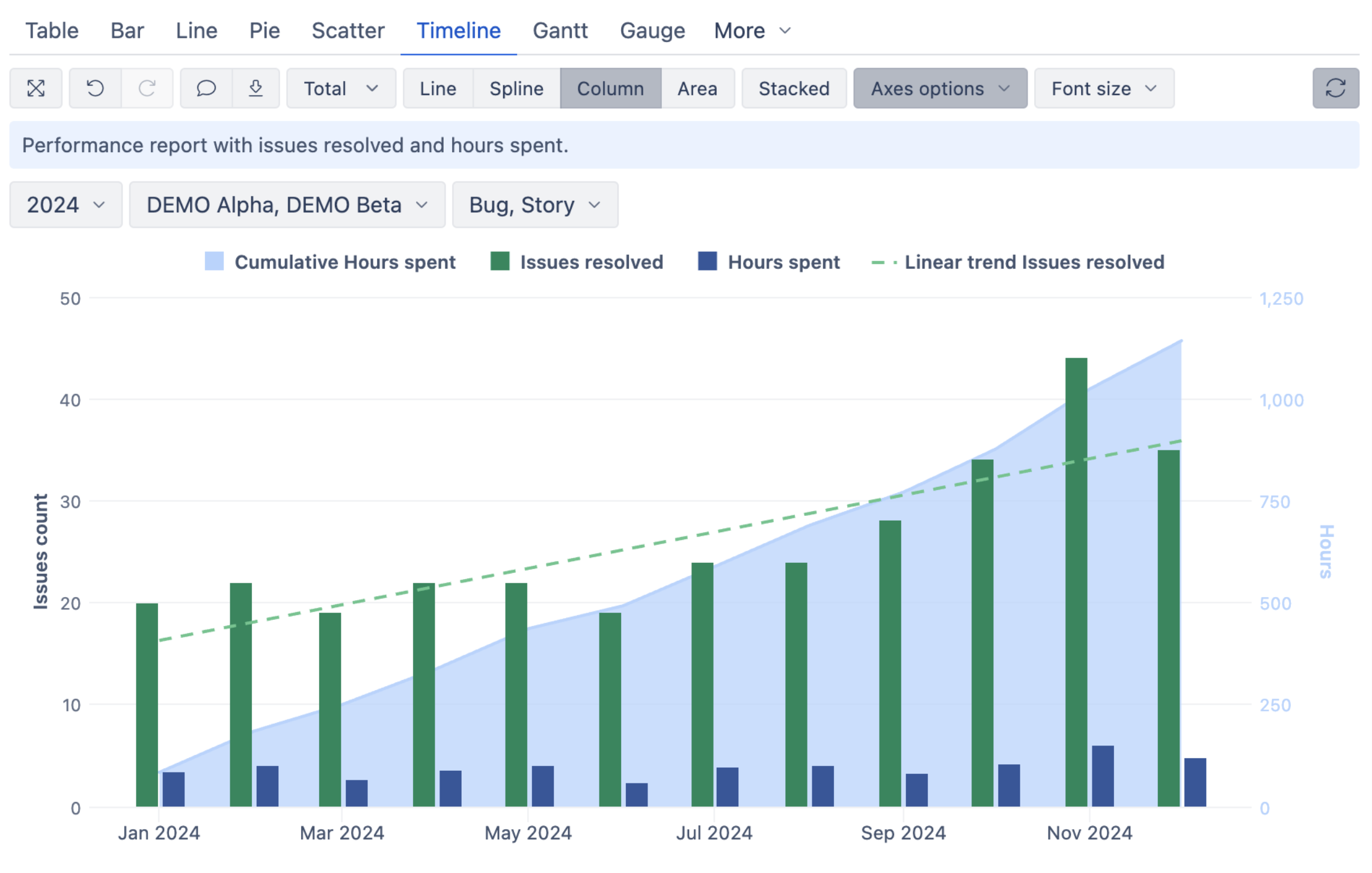Image resolution: width=1372 pixels, height=873 pixels.
Task: Expand the Axes options dropdown
Action: coord(939,88)
